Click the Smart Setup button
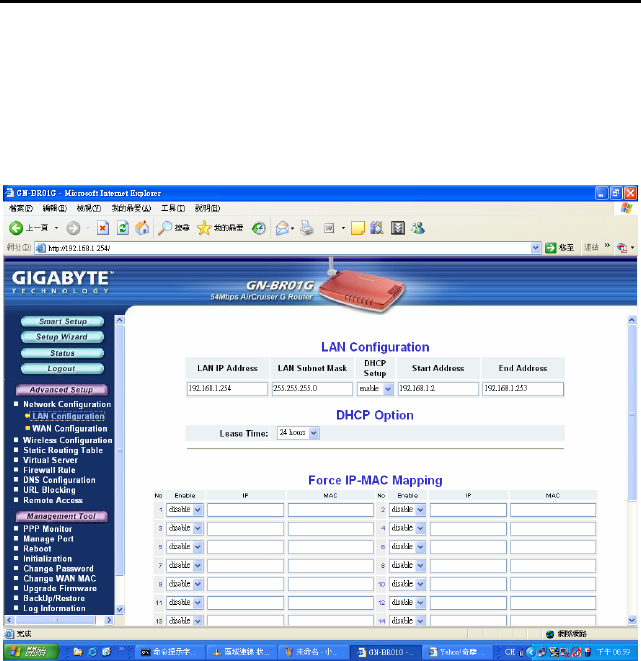Viewport: 641px width, 661px height. pyautogui.click(x=62, y=321)
